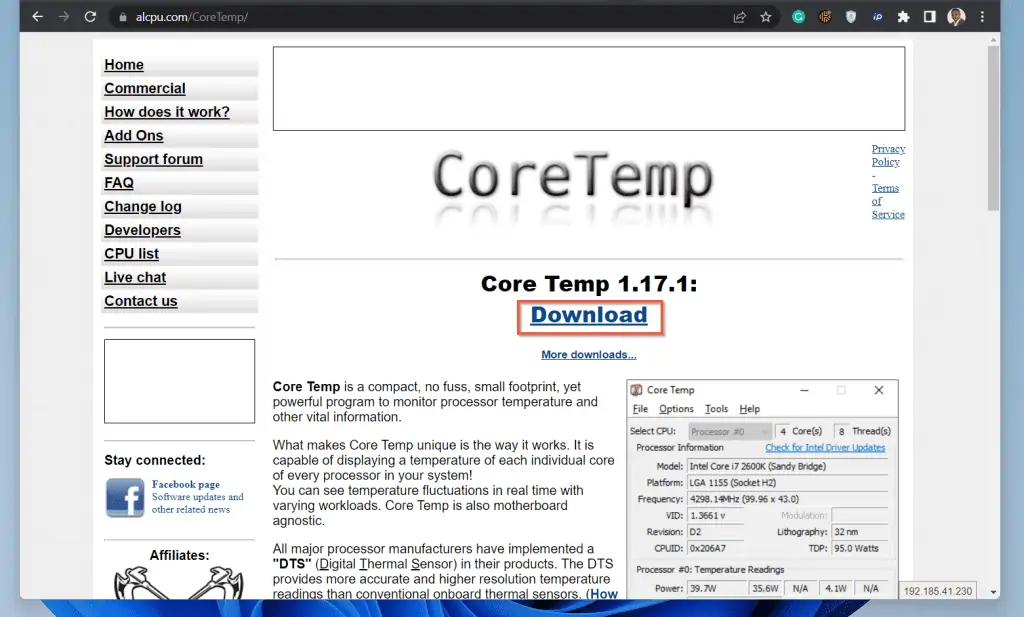Click the shield extension icon
The image size is (1024, 617).
(x=850, y=16)
